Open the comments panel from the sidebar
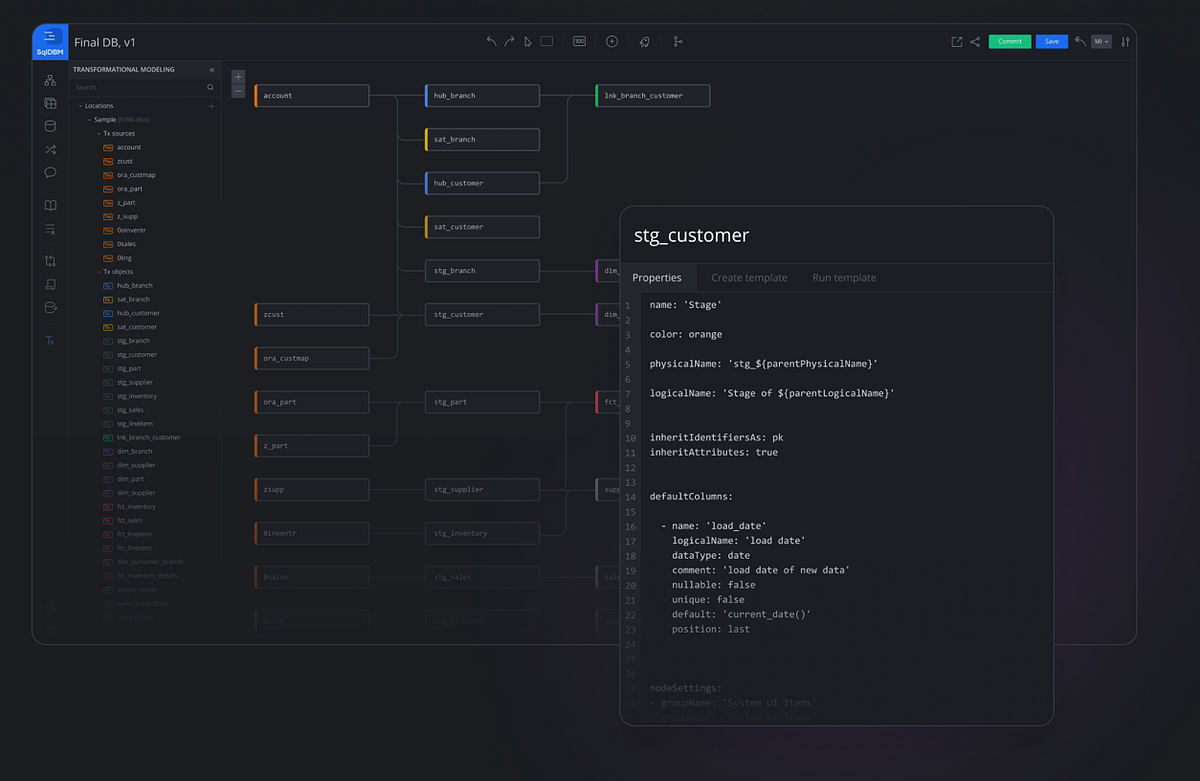Screen dimensions: 1200x781 pyautogui.click(x=50, y=172)
